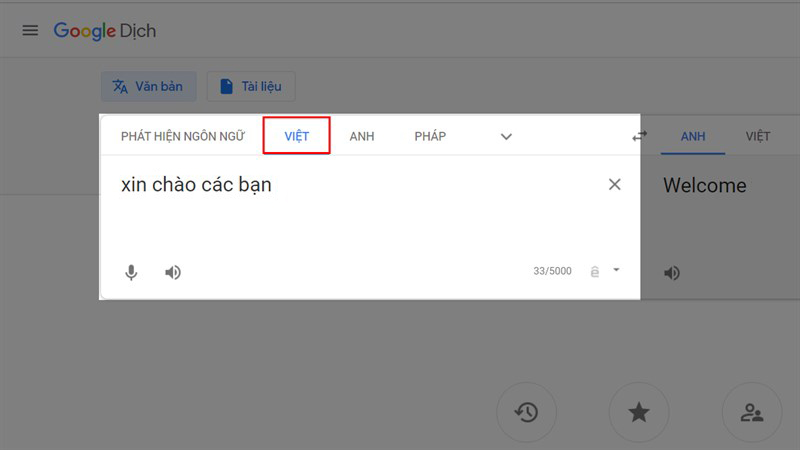Expand the source language list chevron

point(506,136)
